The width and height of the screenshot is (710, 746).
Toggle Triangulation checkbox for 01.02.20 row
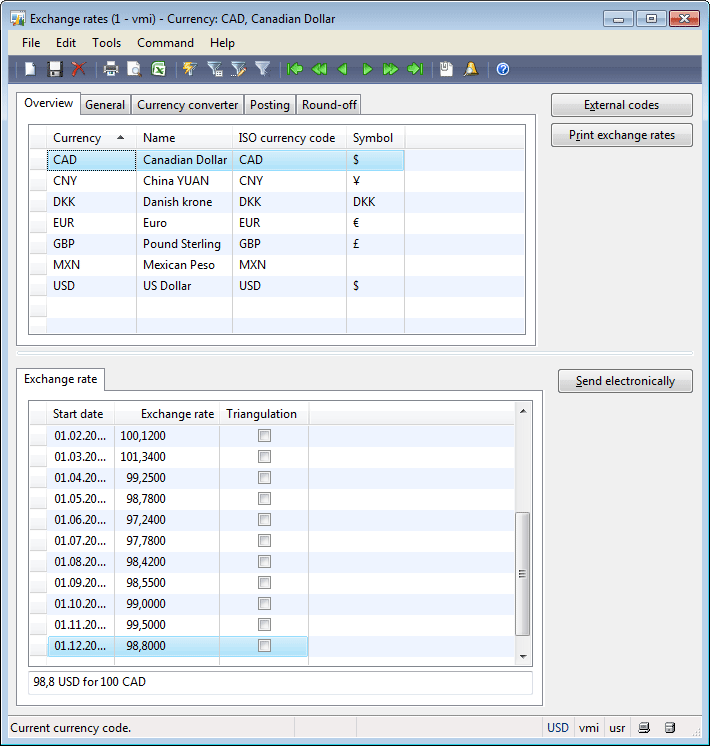click(x=264, y=435)
